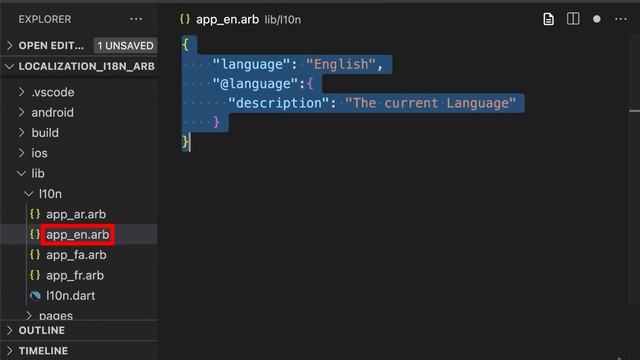Viewport: 640px width, 360px height.
Task: Open app_fa.arb file
Action: tap(76, 255)
